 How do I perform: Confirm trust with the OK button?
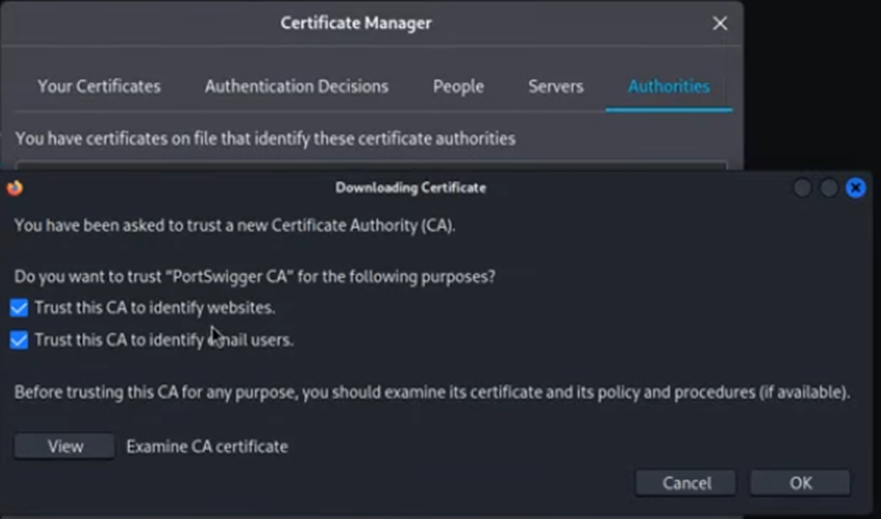(x=800, y=483)
